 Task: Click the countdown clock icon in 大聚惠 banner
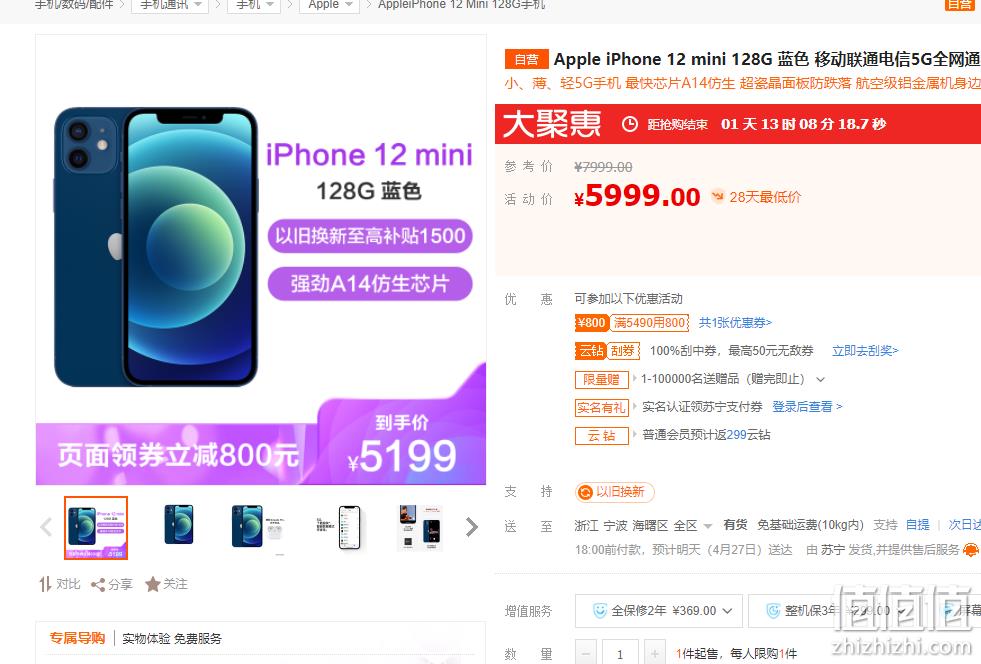click(x=629, y=124)
